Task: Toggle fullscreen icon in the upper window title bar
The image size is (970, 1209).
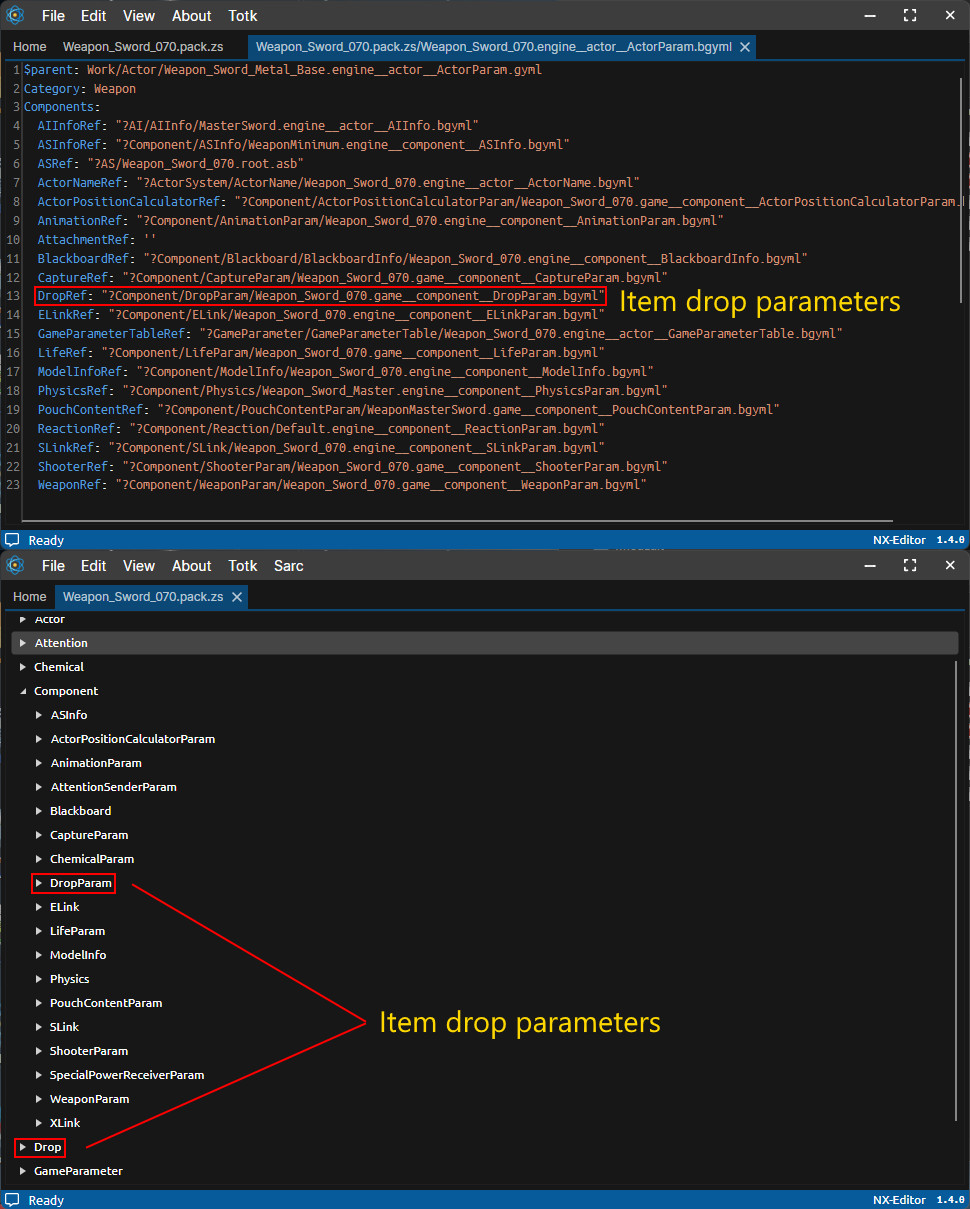Action: [910, 16]
